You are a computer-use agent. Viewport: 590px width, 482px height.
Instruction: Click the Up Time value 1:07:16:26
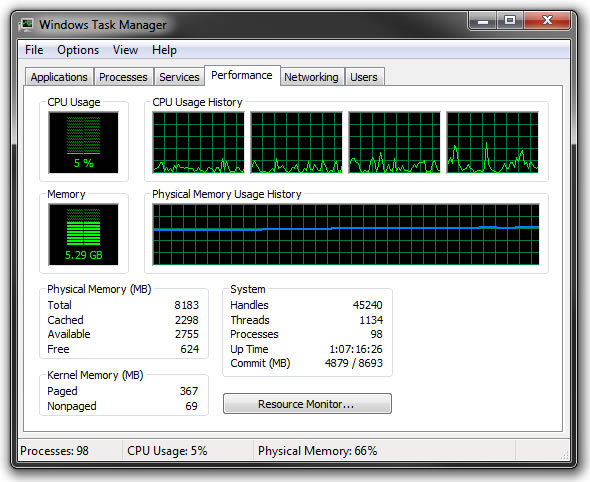[356, 349]
